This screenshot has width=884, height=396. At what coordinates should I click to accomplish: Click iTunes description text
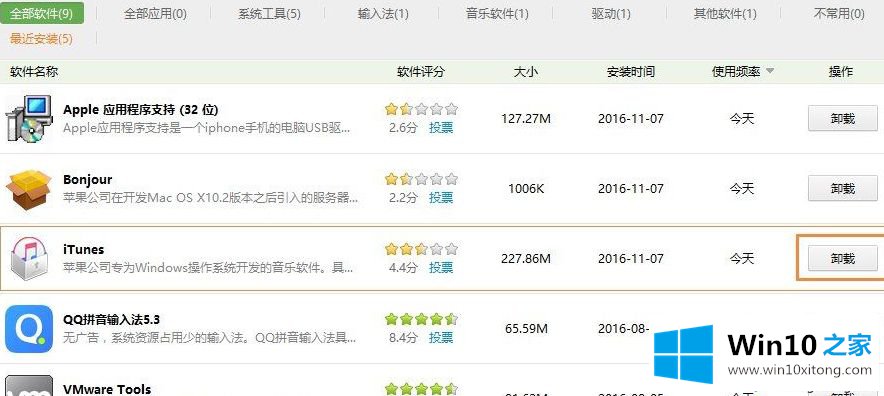(x=208, y=268)
